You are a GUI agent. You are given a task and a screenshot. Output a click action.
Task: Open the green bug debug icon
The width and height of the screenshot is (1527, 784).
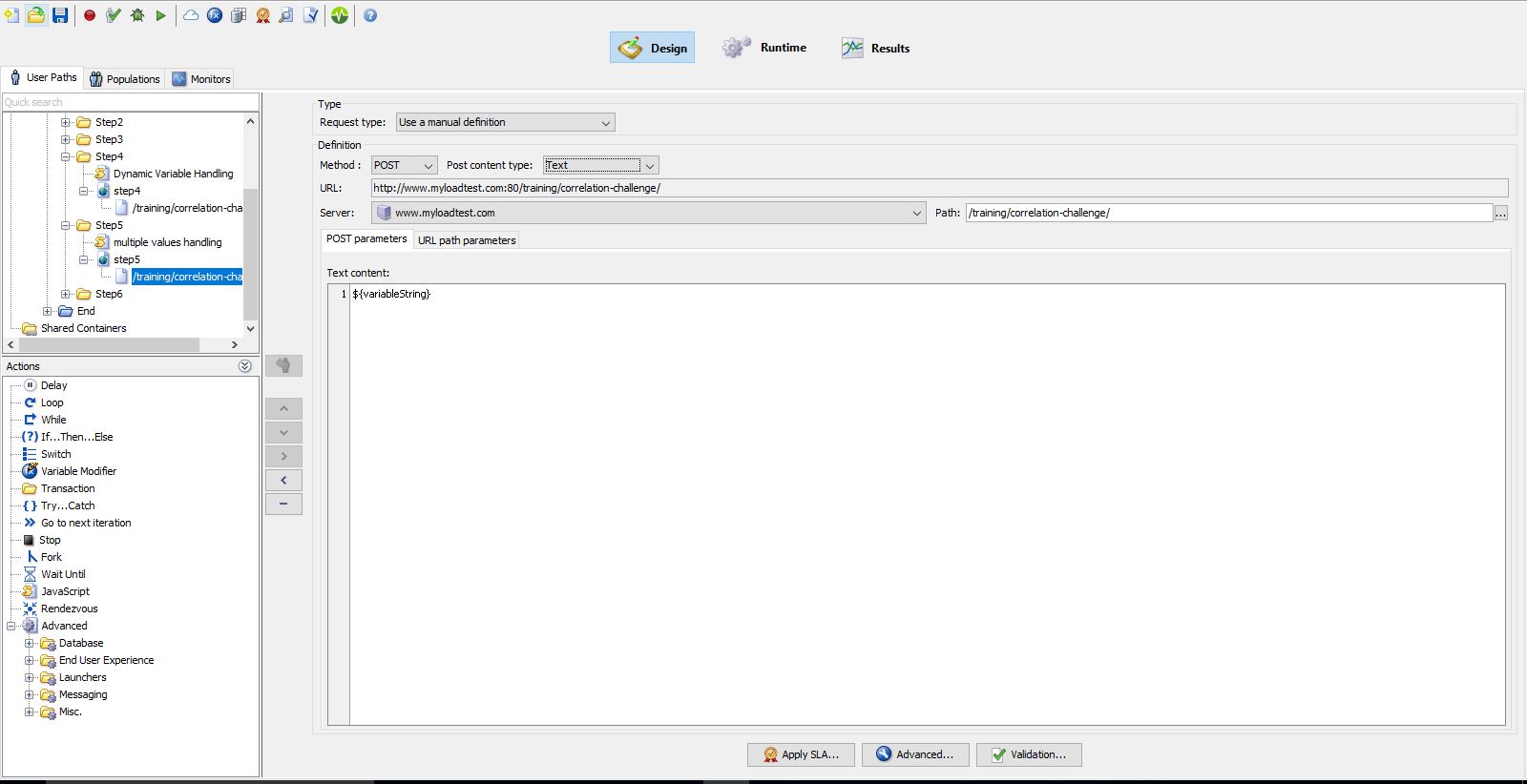coord(137,15)
